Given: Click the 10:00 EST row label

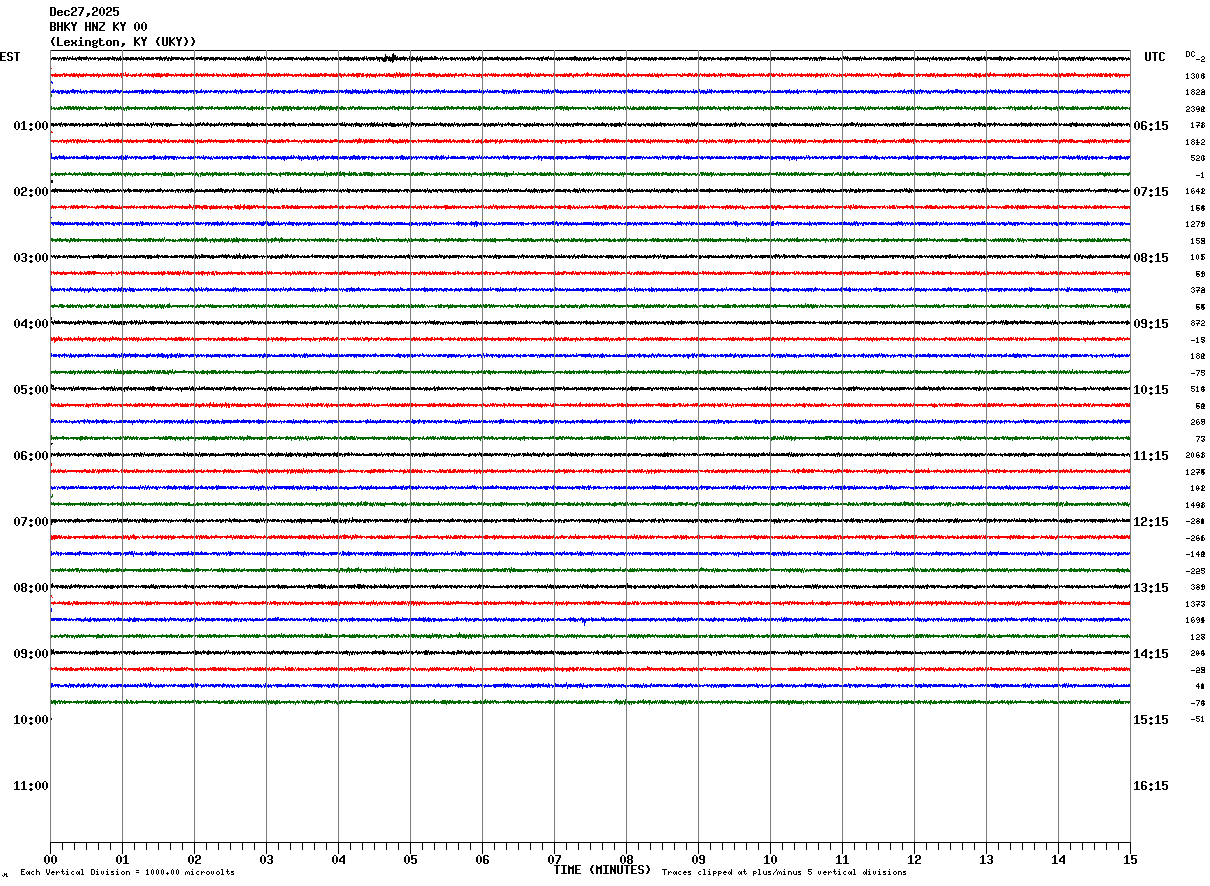Looking at the screenshot, I should (x=30, y=720).
